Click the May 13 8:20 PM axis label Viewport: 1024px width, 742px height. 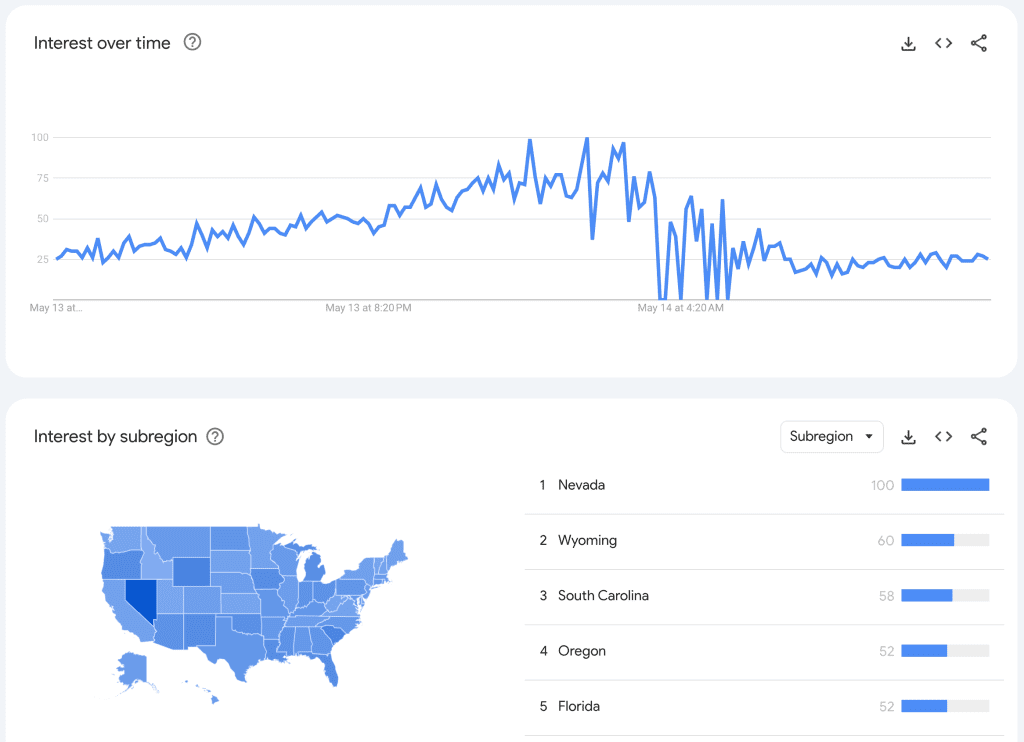[x=368, y=308]
